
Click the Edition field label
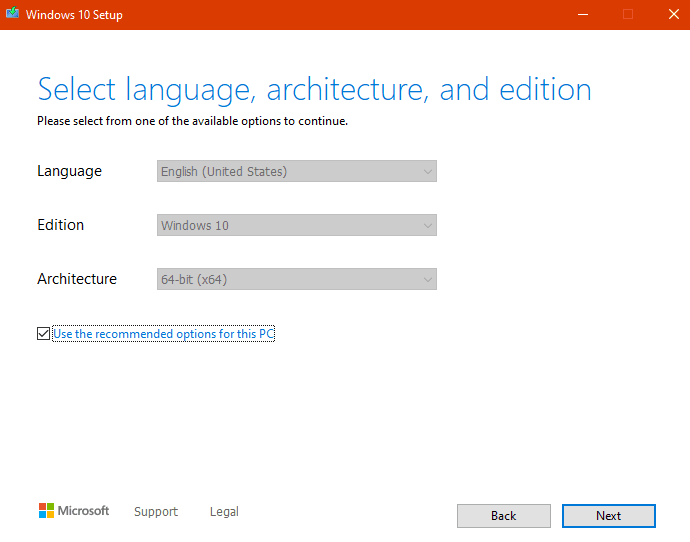[x=60, y=225]
